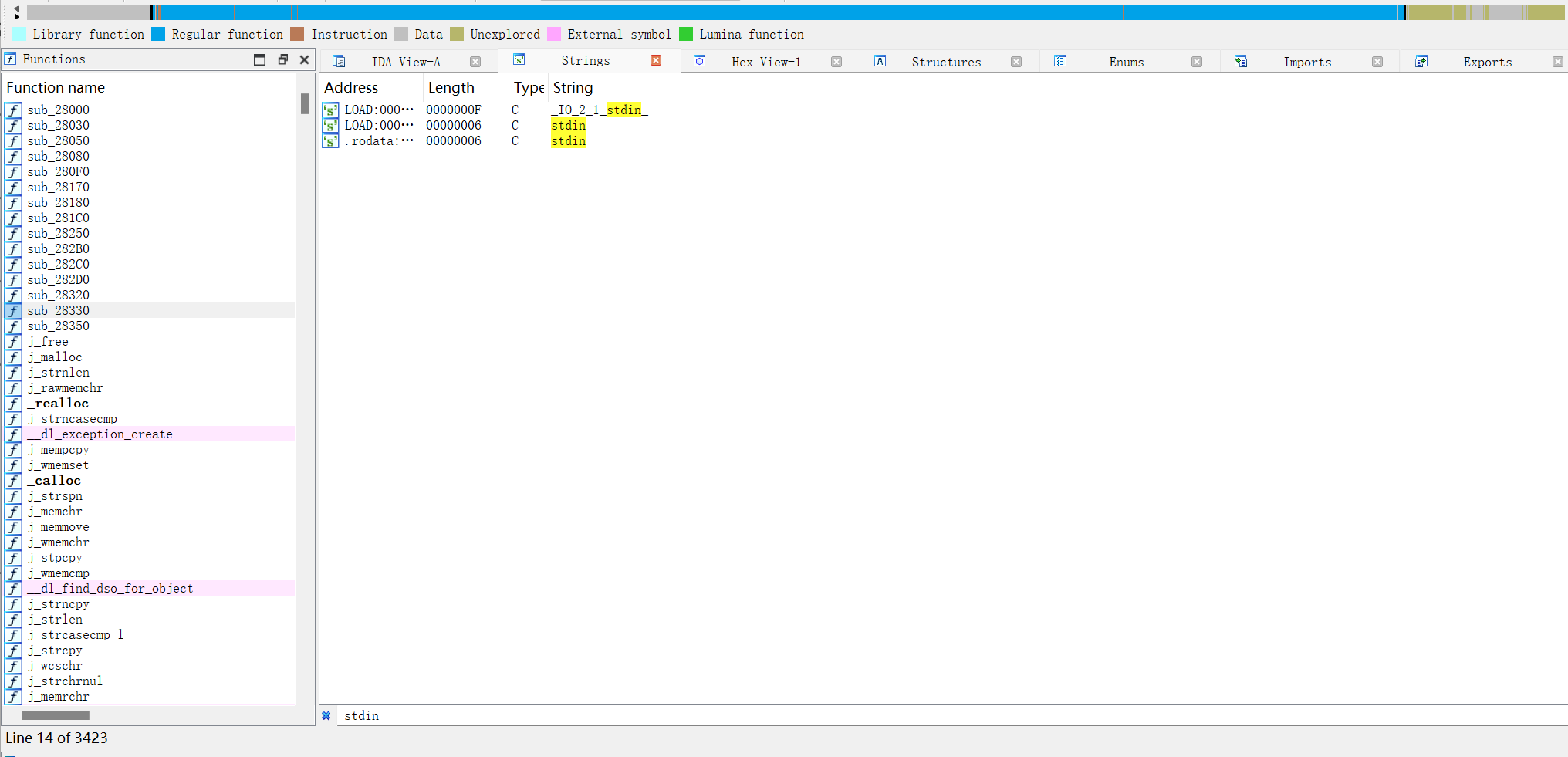Switch to the Structures tab
Viewport: 1568px width, 757px height.
(x=946, y=62)
